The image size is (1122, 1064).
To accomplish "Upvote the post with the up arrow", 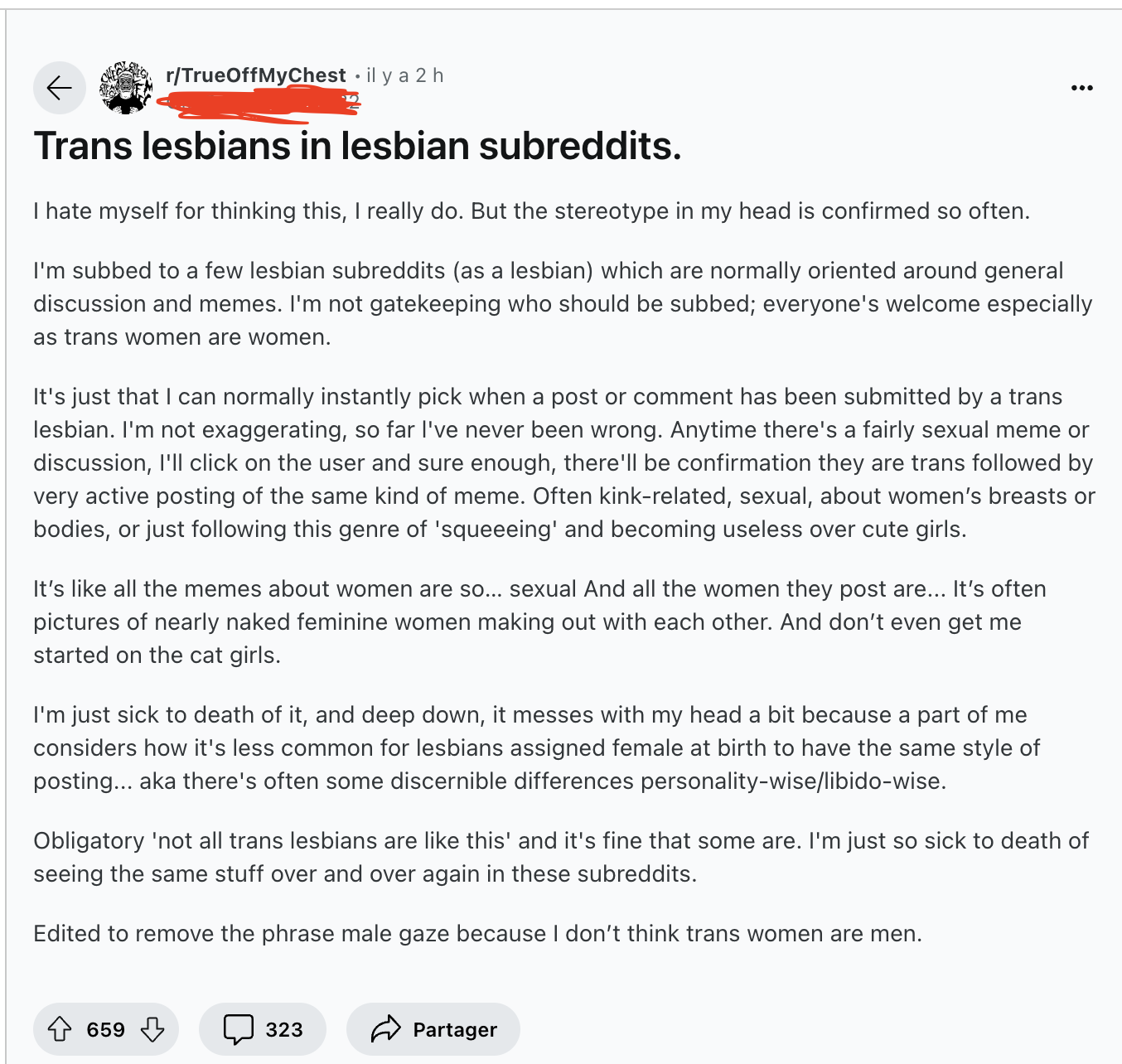I will coord(60,1029).
